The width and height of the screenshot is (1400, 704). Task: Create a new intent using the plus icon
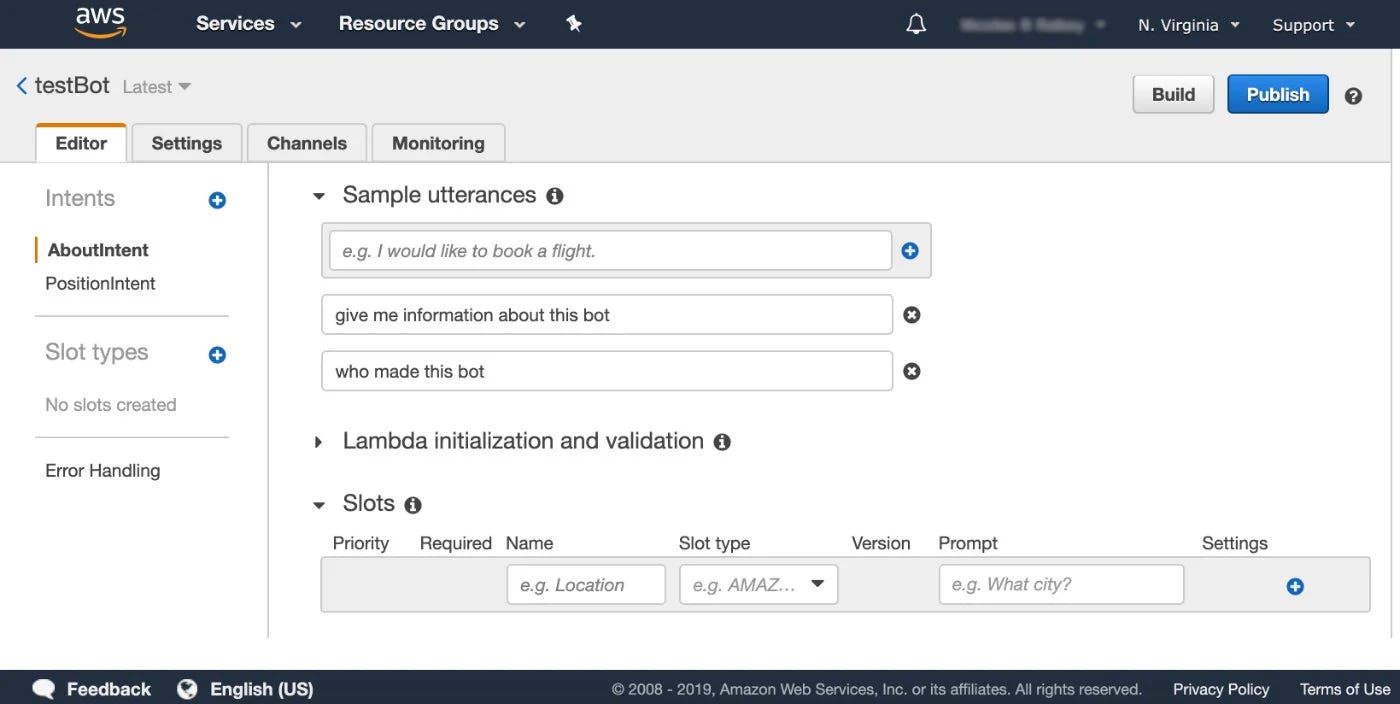click(x=216, y=200)
